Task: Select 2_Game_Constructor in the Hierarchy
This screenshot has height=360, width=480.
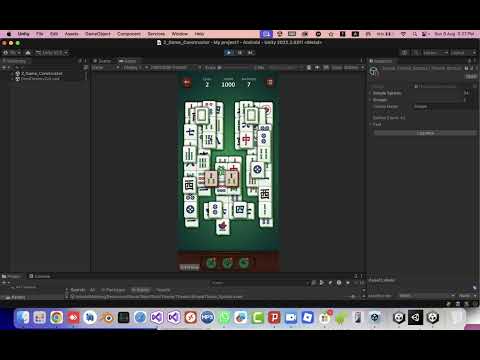Action: coord(39,73)
